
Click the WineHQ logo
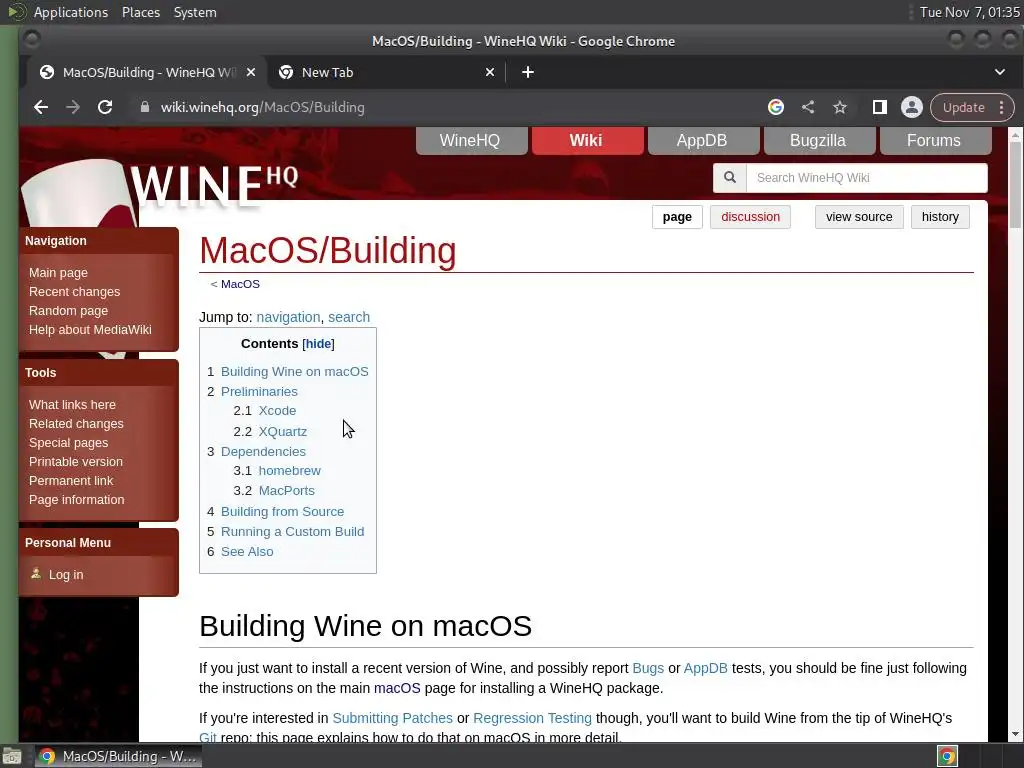pos(214,186)
